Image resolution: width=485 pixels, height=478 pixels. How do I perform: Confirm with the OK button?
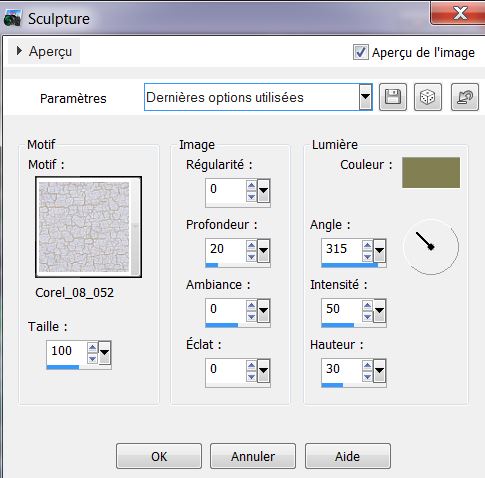159,456
